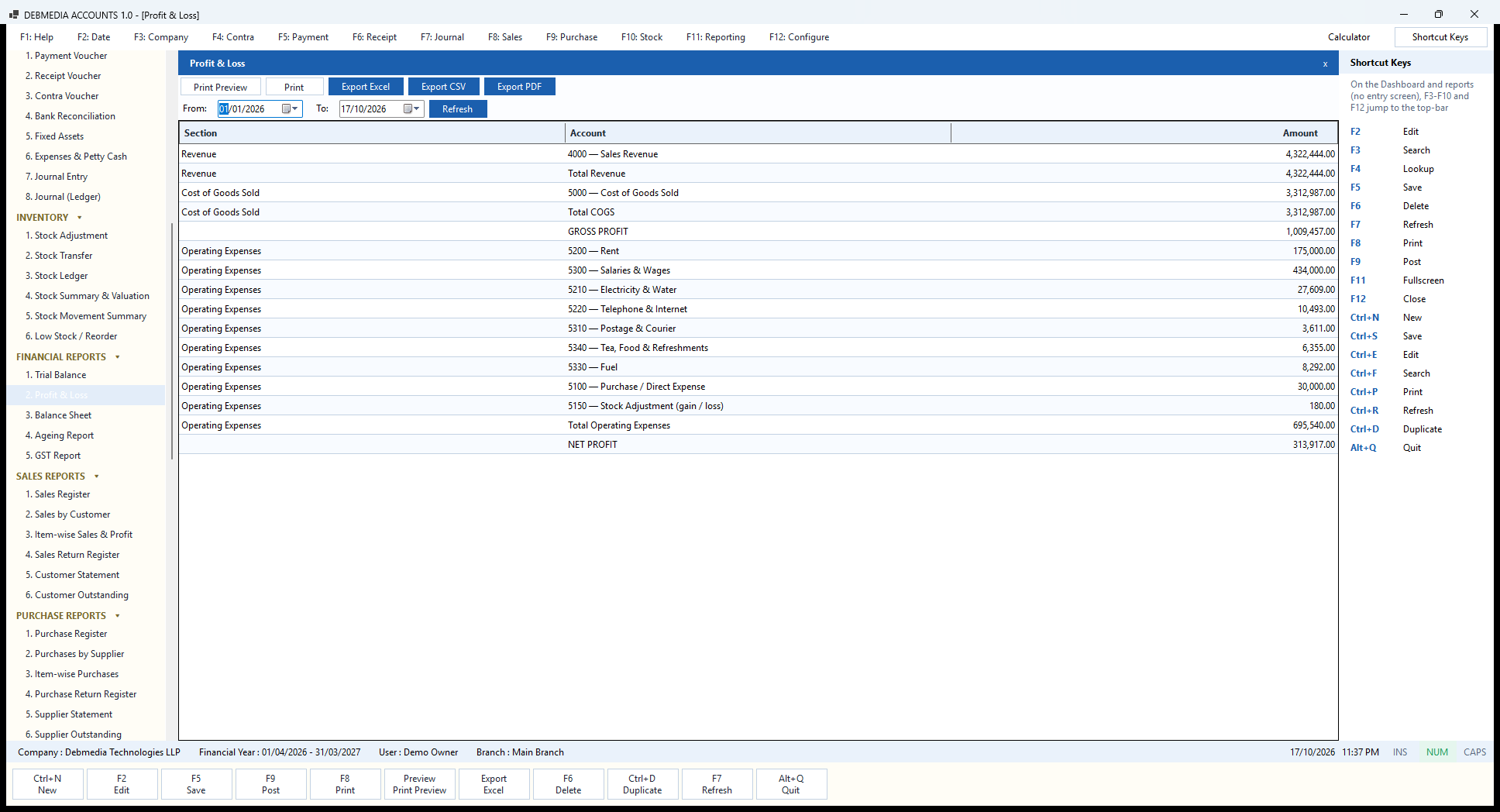Image resolution: width=1500 pixels, height=812 pixels.
Task: Select Trial Balance in sidebar
Action: pyautogui.click(x=60, y=375)
